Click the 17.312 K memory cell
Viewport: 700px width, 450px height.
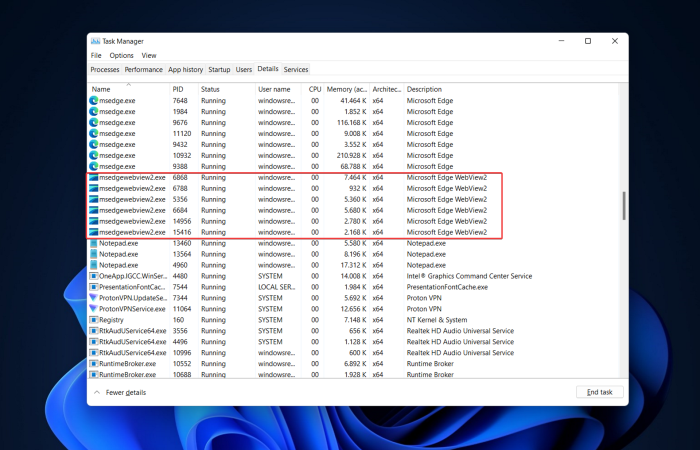[x=355, y=265]
